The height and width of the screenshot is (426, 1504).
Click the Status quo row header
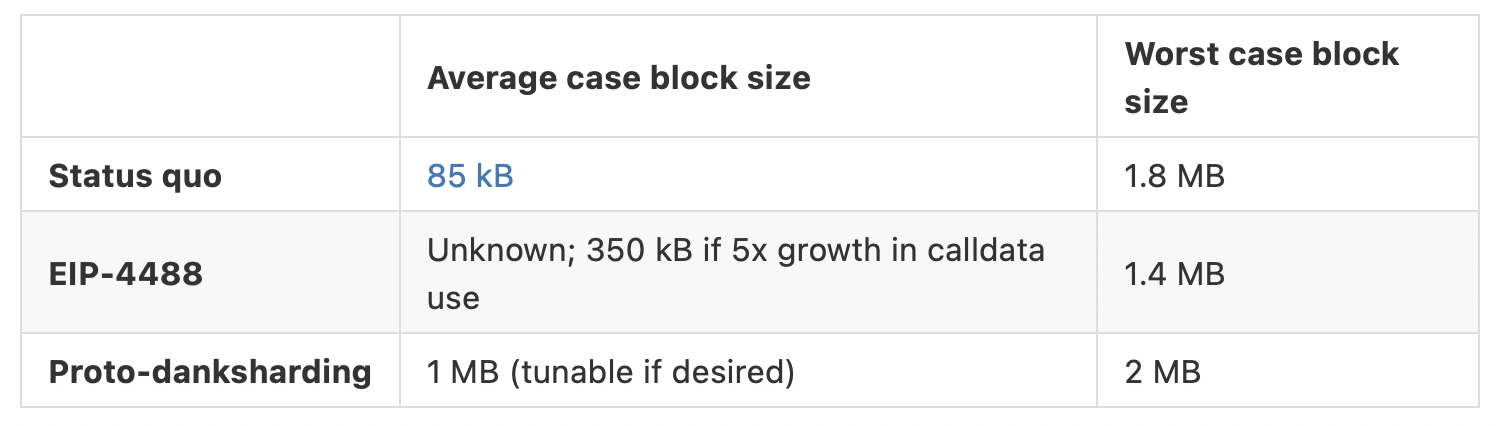click(x=135, y=176)
